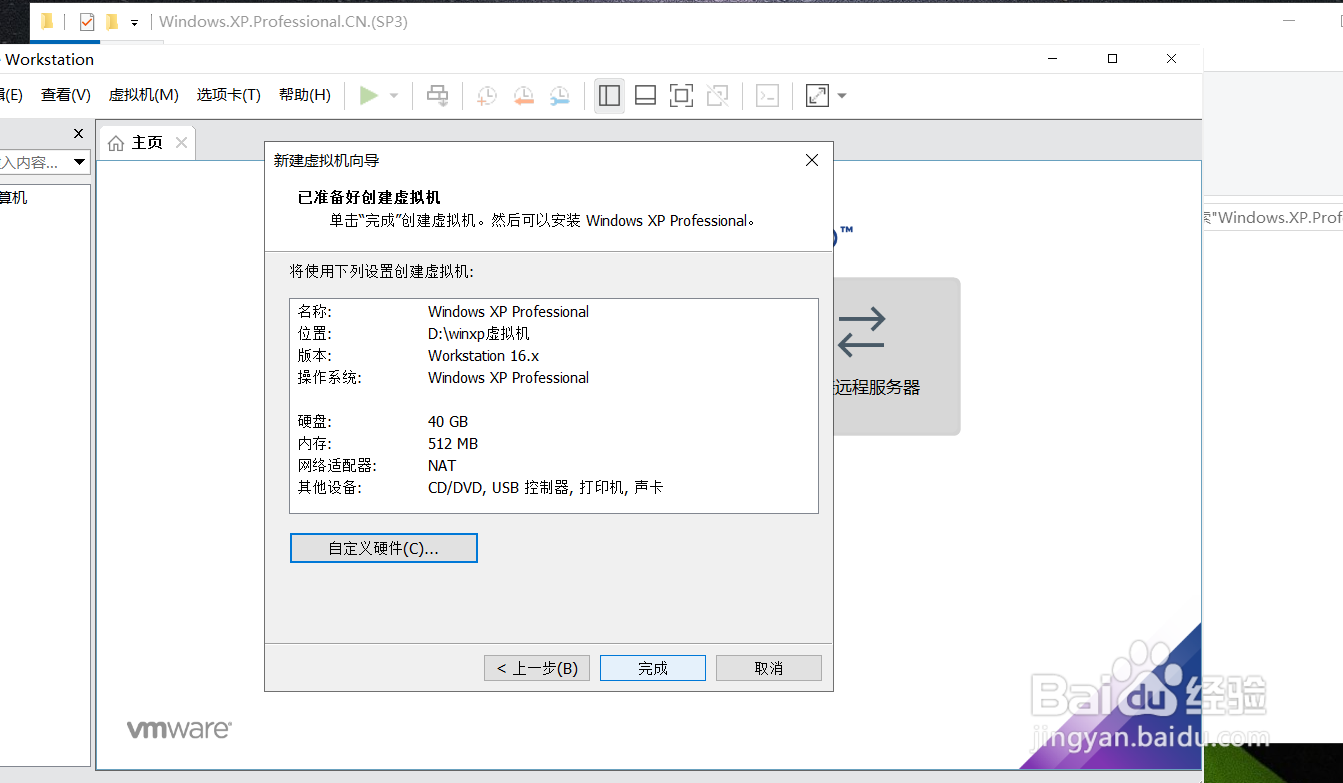Click 自定义硬件(C)... button

pyautogui.click(x=384, y=548)
